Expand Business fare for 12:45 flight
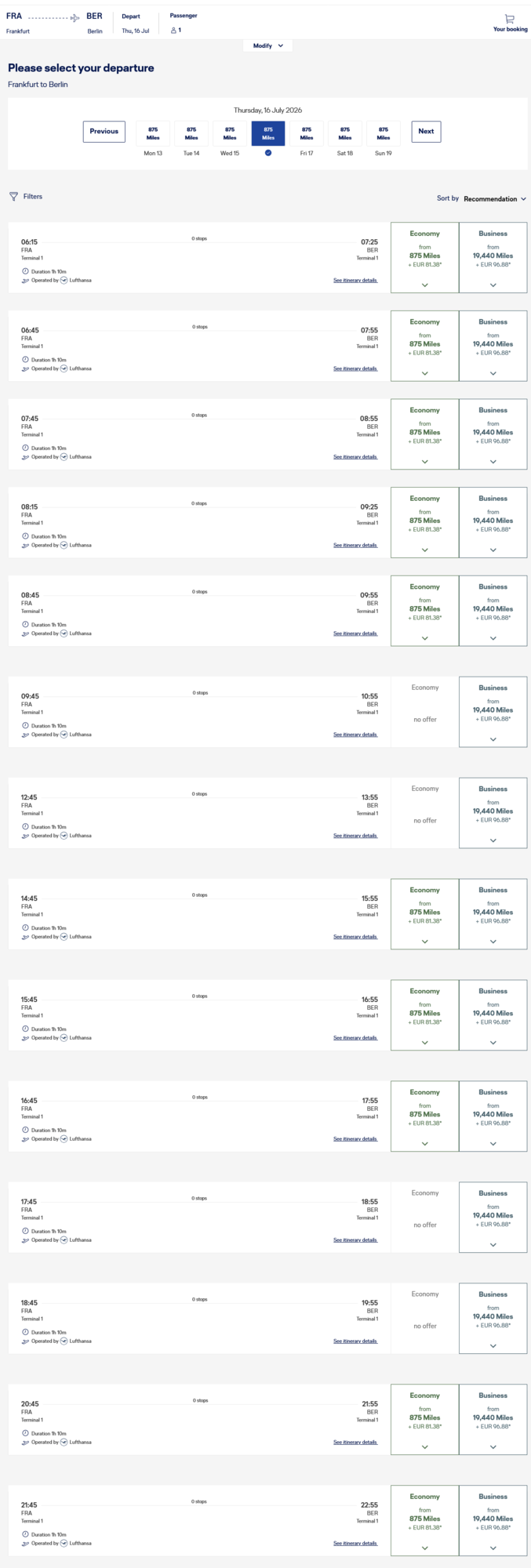This screenshot has height=1568, width=531. pyautogui.click(x=493, y=813)
